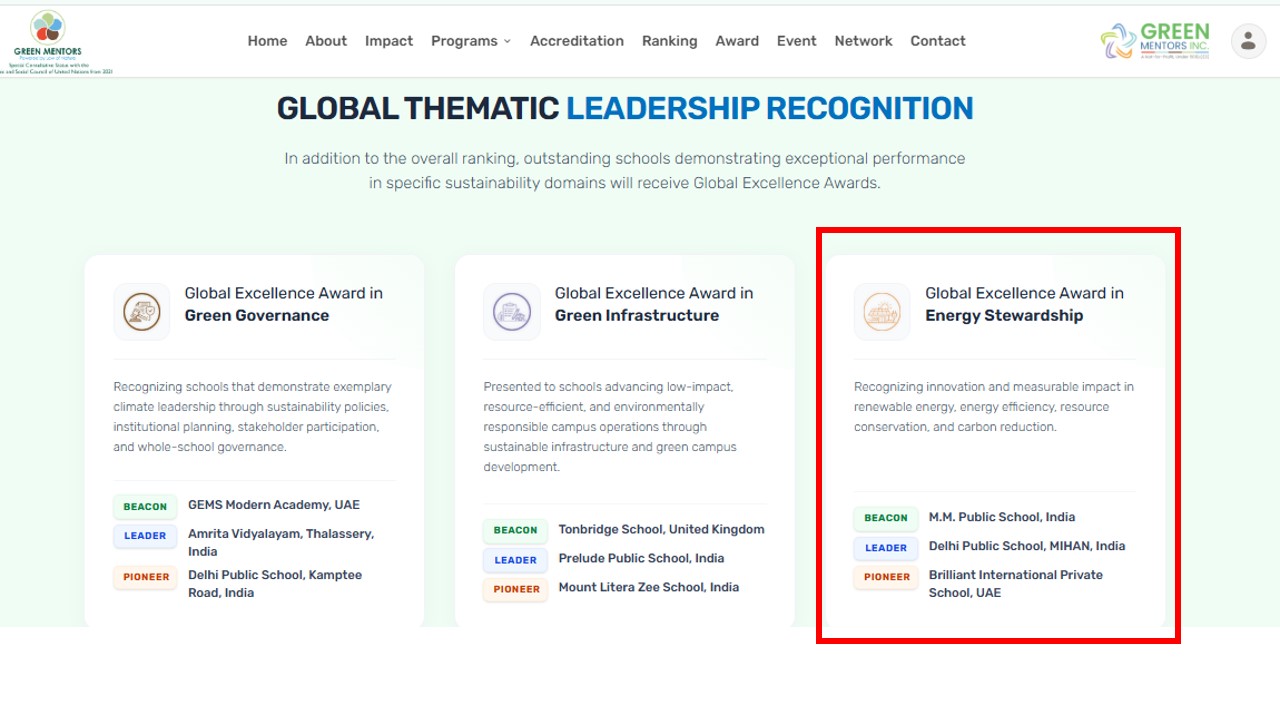Click the PIONEER badge beside Delhi Public School, Kamptee
Viewport: 1280px width, 720px height.
click(145, 577)
